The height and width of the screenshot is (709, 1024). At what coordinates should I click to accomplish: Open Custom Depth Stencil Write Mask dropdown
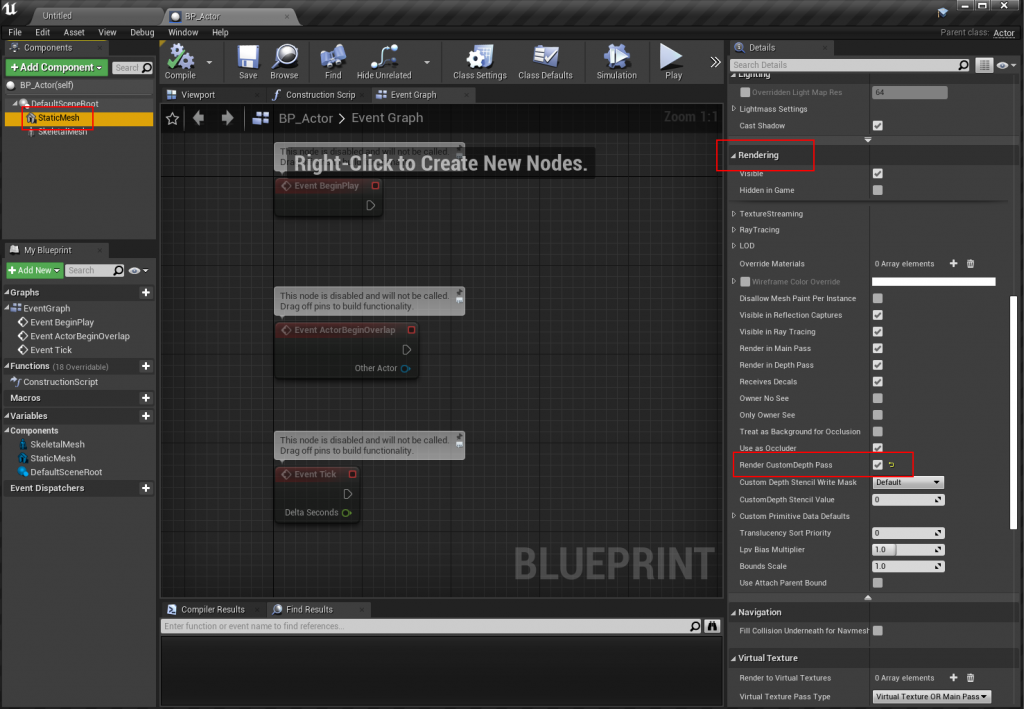click(908, 482)
